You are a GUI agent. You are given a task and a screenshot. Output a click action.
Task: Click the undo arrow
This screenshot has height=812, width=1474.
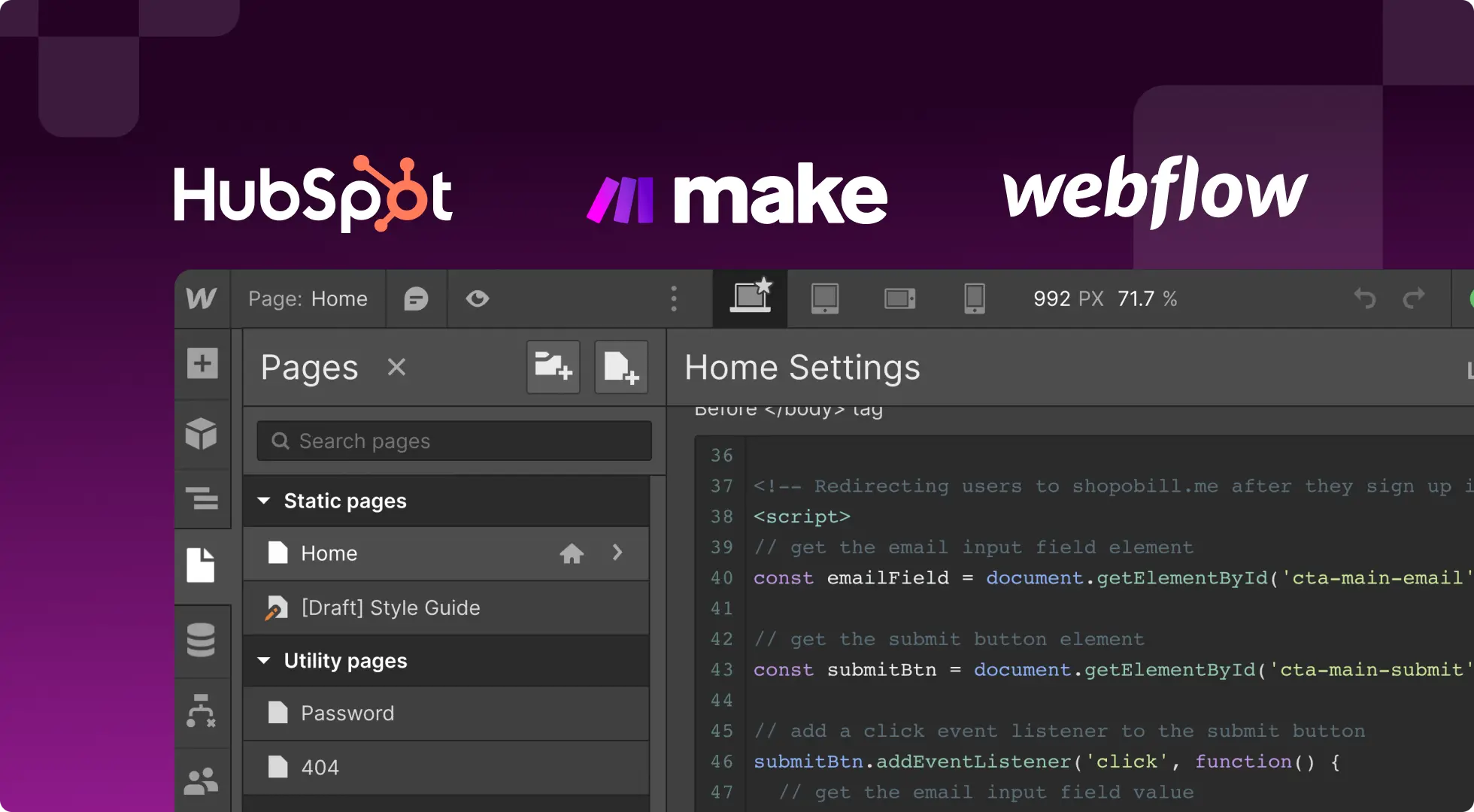coord(1365,298)
